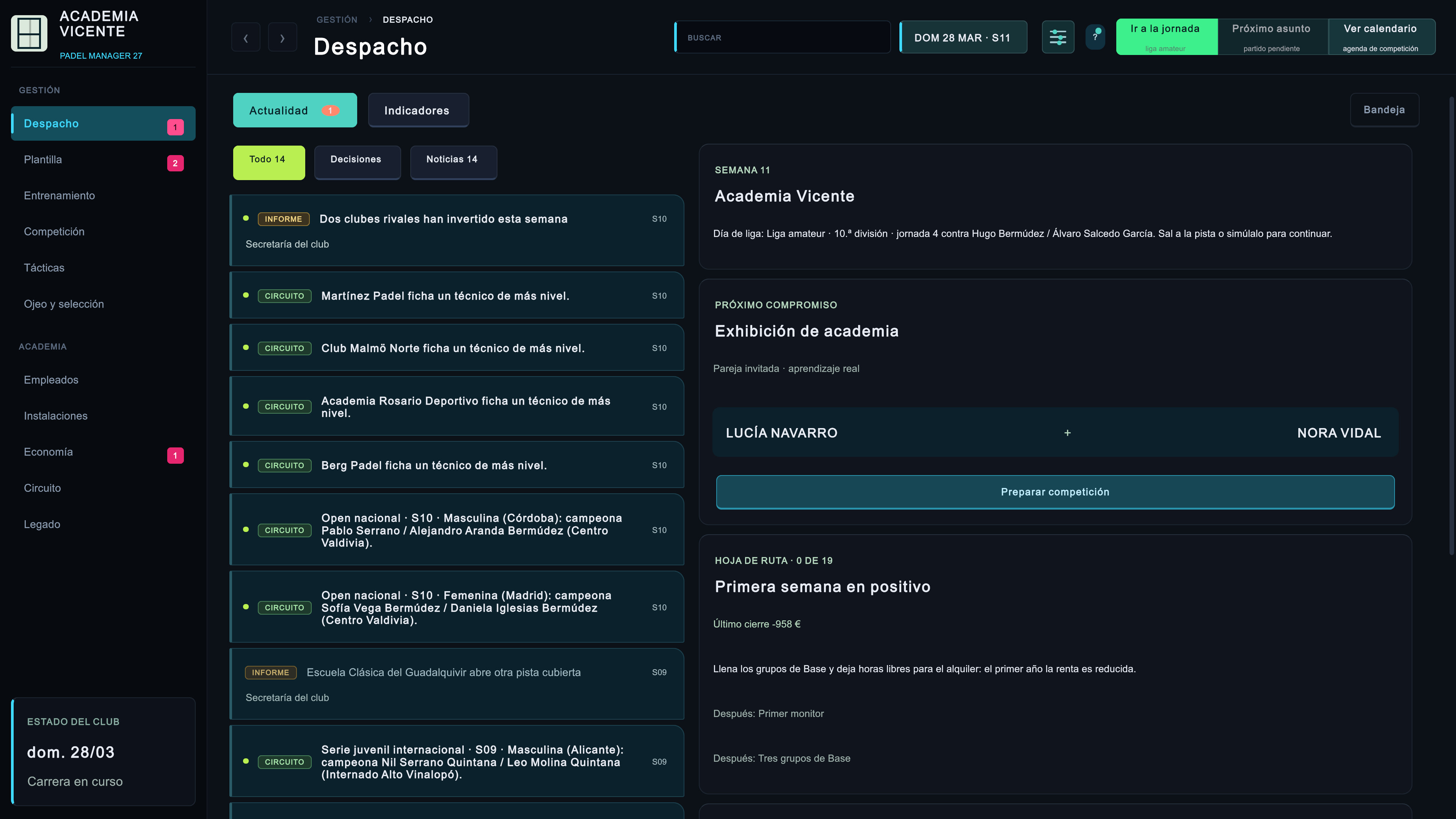Image resolution: width=1456 pixels, height=819 pixels.
Task: Open news item Martínez Padel ficha un técnico
Action: pos(457,296)
